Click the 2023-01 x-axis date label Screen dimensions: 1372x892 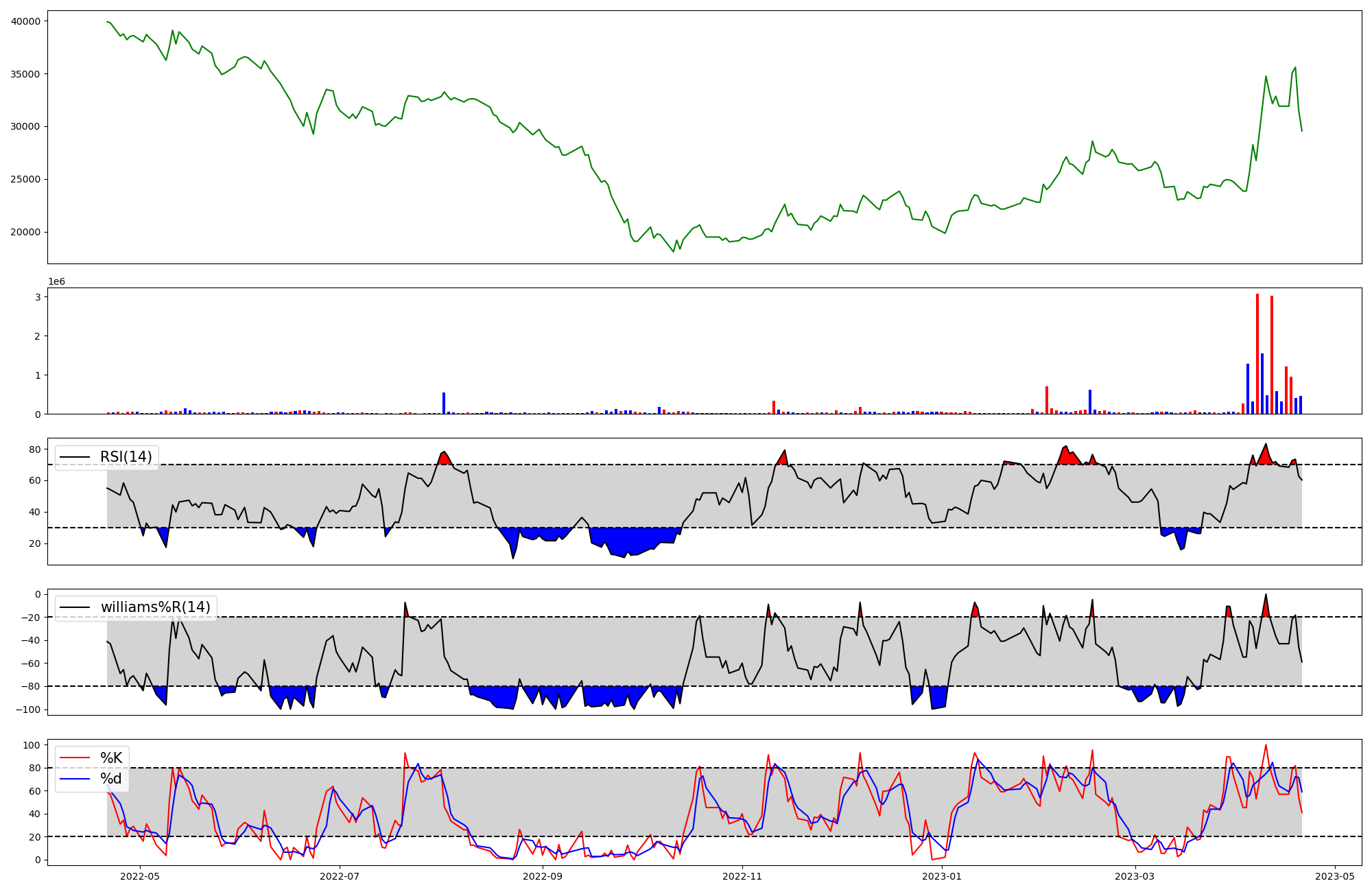tap(942, 876)
